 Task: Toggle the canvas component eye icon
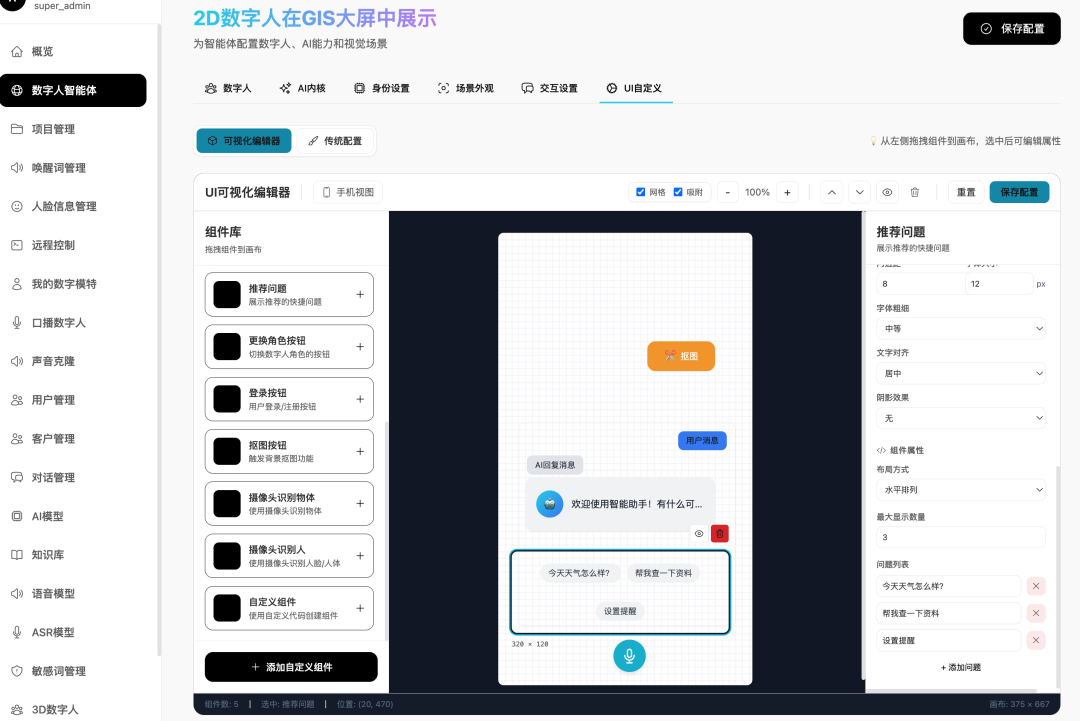click(698, 534)
